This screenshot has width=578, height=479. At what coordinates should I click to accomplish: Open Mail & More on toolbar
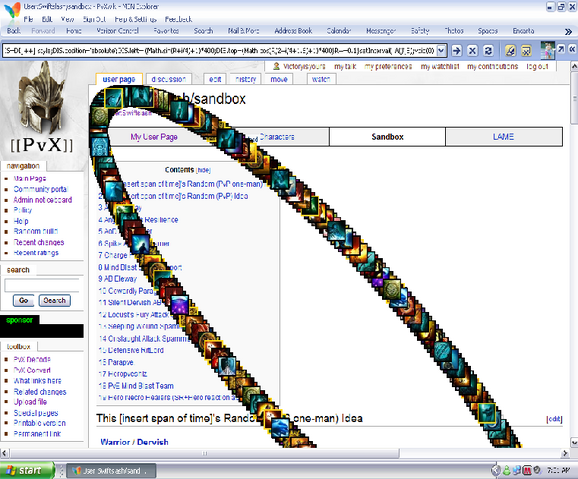(x=243, y=31)
